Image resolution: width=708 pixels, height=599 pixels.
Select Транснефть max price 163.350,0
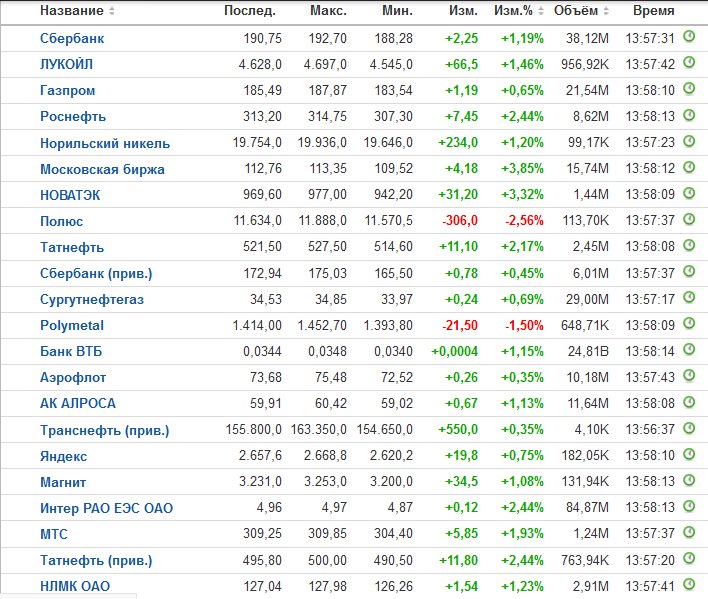point(319,429)
